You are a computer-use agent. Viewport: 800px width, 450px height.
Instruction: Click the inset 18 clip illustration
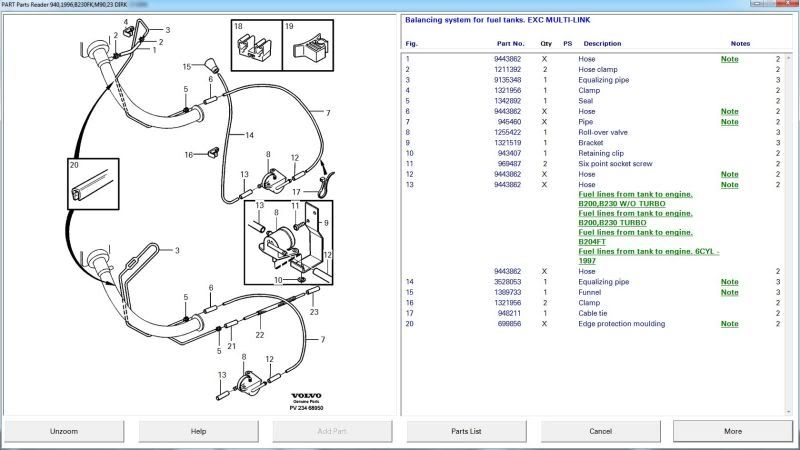click(256, 47)
